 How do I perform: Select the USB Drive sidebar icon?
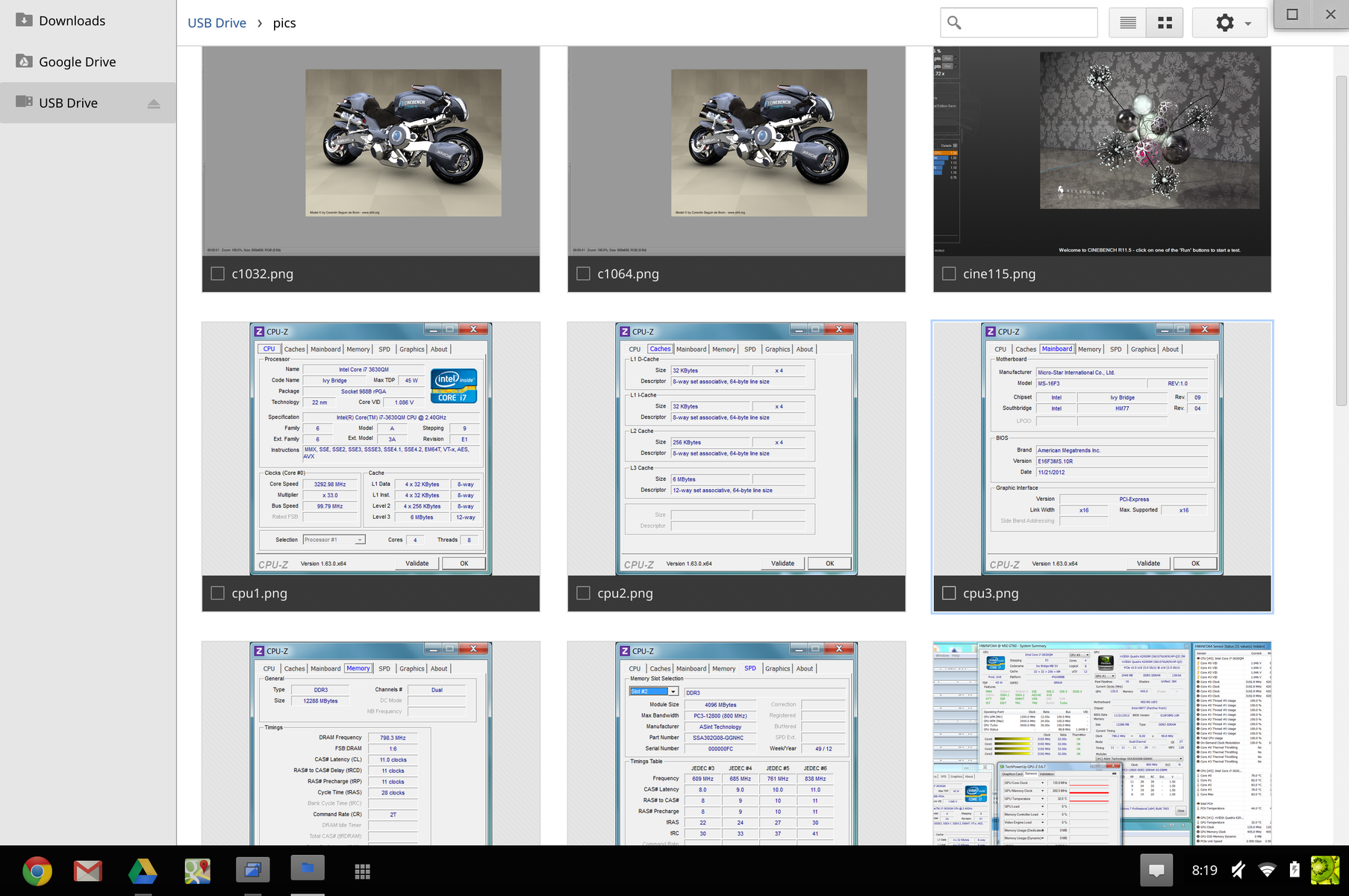(x=25, y=102)
